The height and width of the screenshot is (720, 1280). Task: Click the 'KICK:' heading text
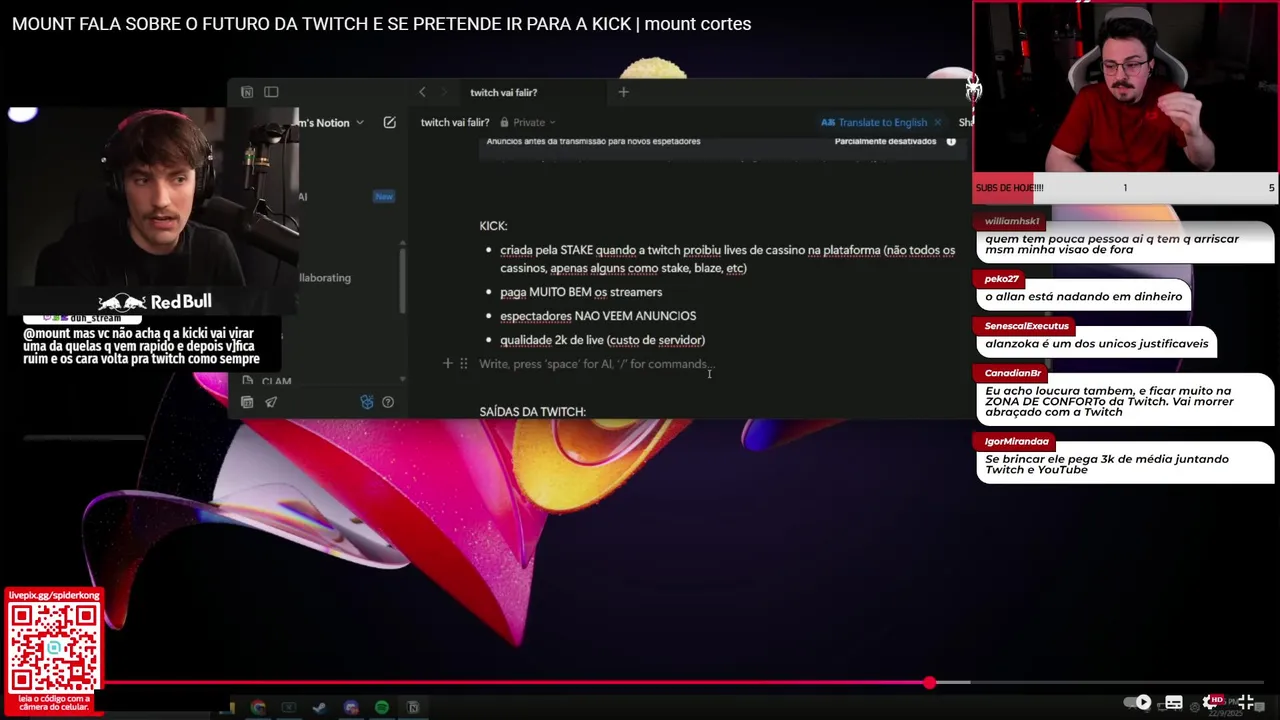click(493, 226)
